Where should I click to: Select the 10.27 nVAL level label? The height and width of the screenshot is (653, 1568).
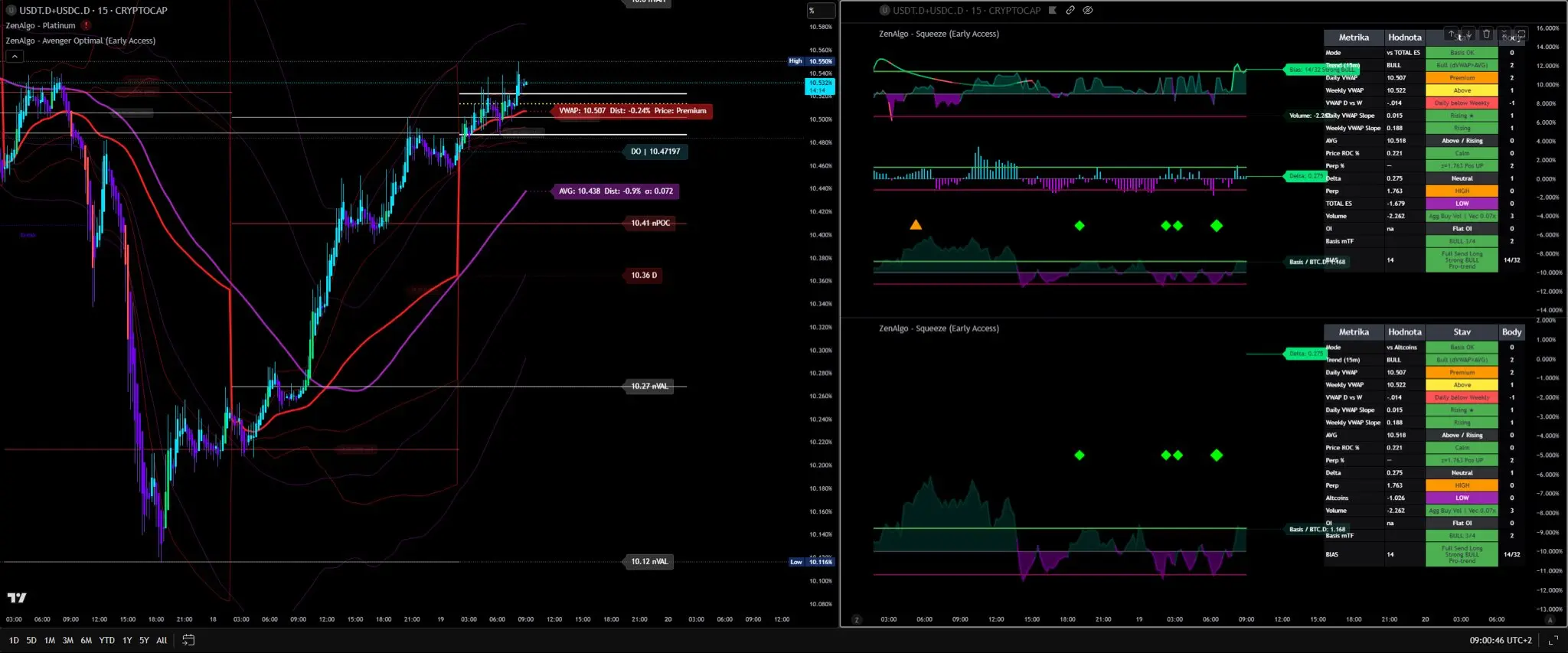[x=649, y=387]
